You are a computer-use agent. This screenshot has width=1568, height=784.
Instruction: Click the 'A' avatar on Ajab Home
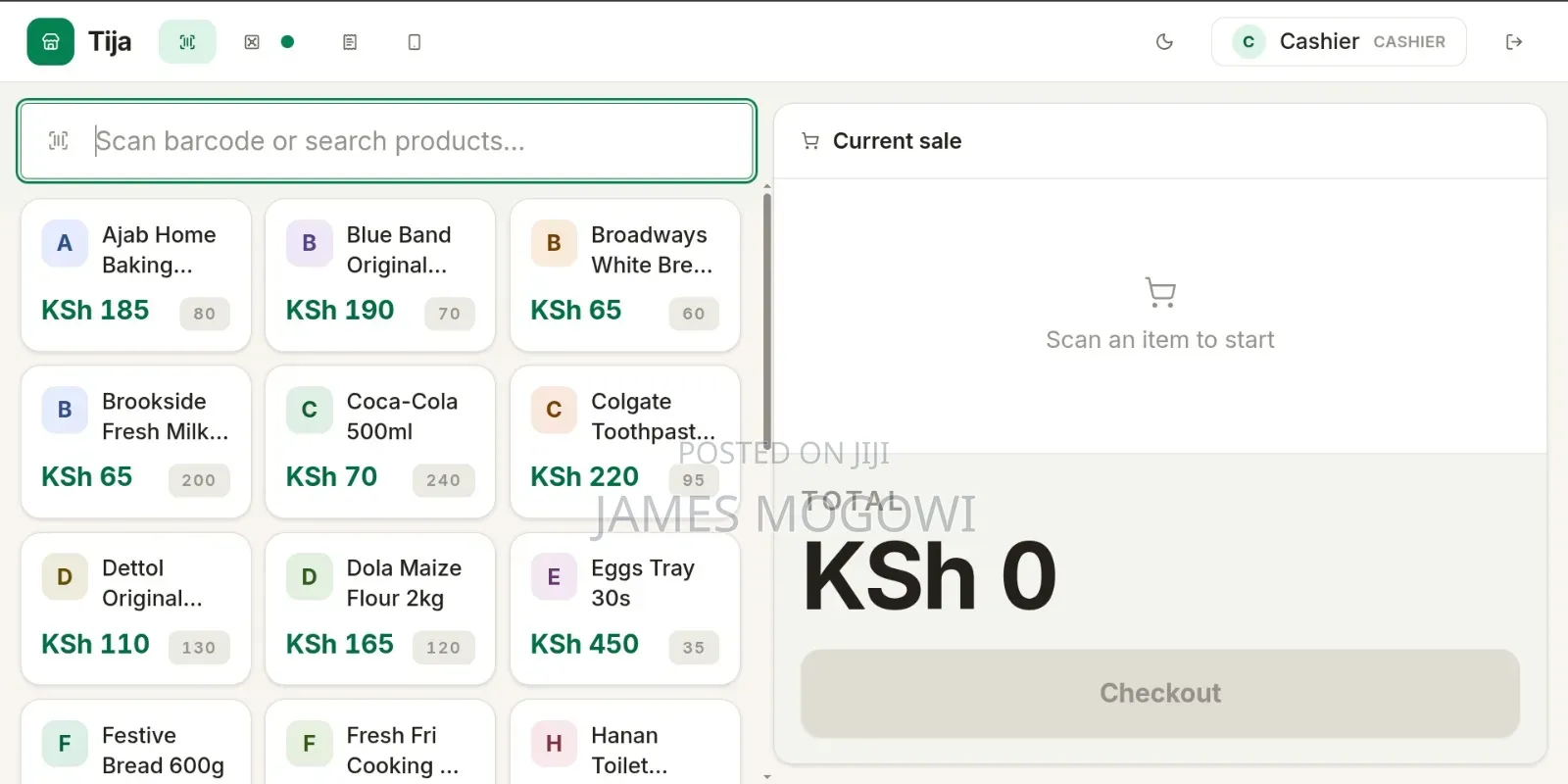pos(65,243)
